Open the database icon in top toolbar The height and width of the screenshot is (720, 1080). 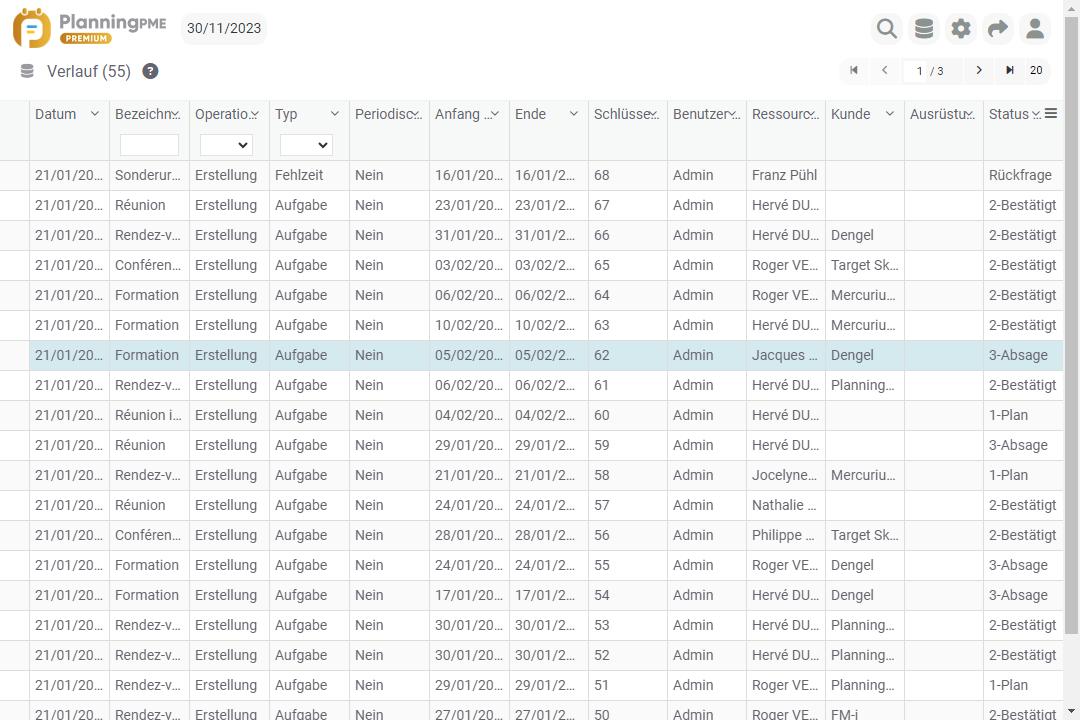point(924,29)
